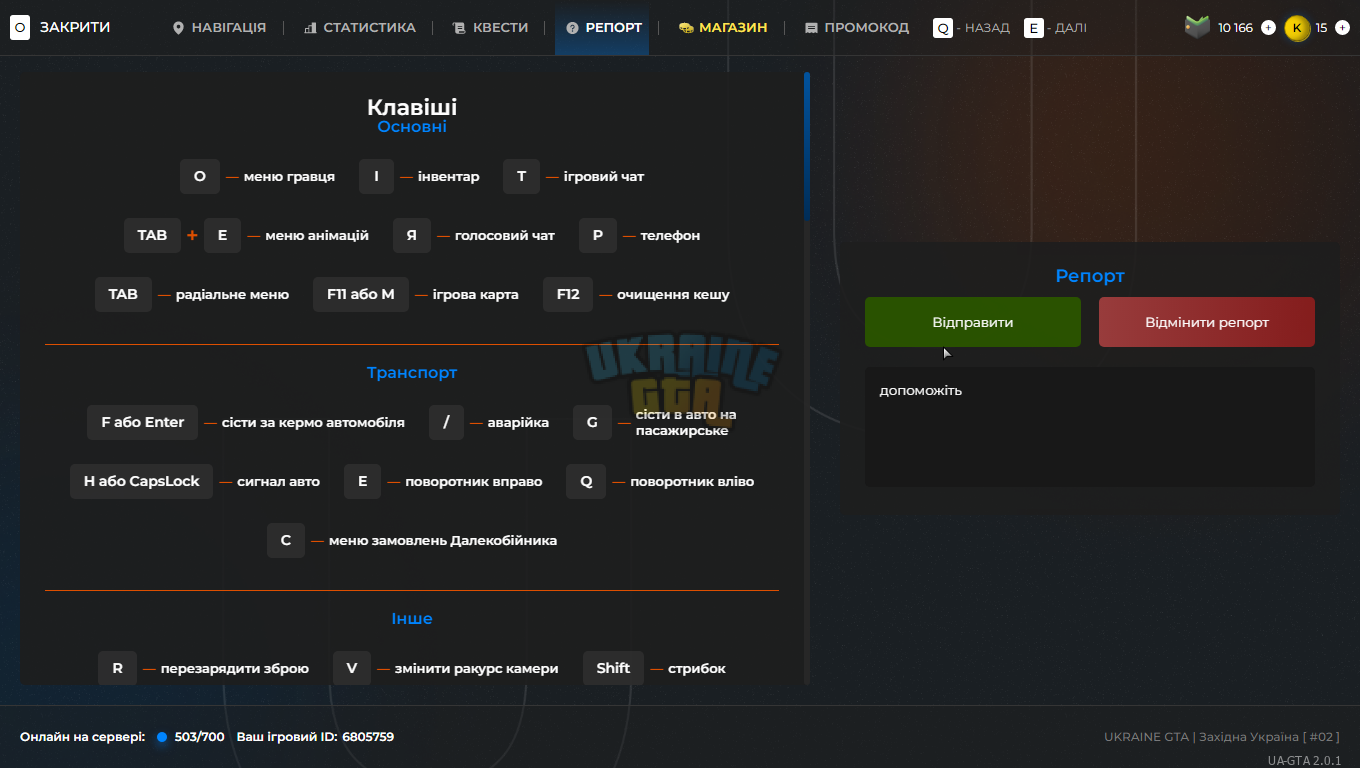Click the server name Західна Україна #02

[1269, 737]
